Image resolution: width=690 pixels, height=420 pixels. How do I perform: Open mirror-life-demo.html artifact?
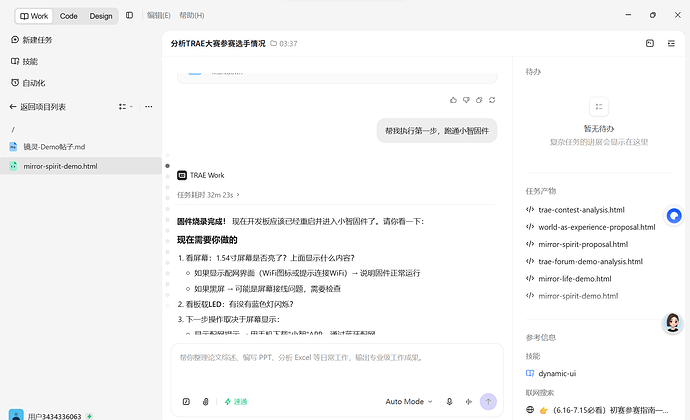569,279
